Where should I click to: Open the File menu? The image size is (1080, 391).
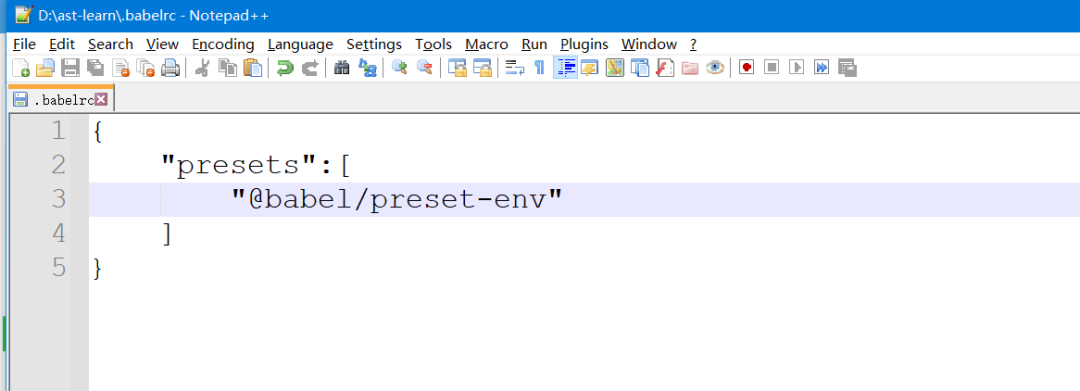(24, 44)
